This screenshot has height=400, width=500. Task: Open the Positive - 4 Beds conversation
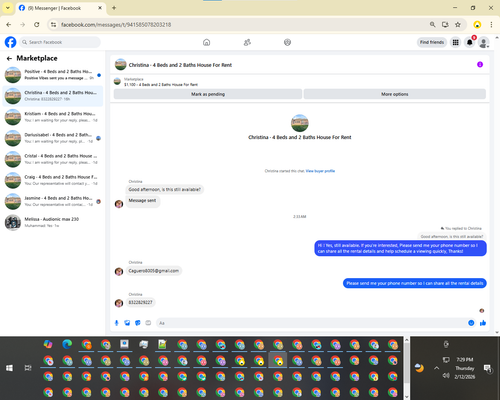(53, 75)
